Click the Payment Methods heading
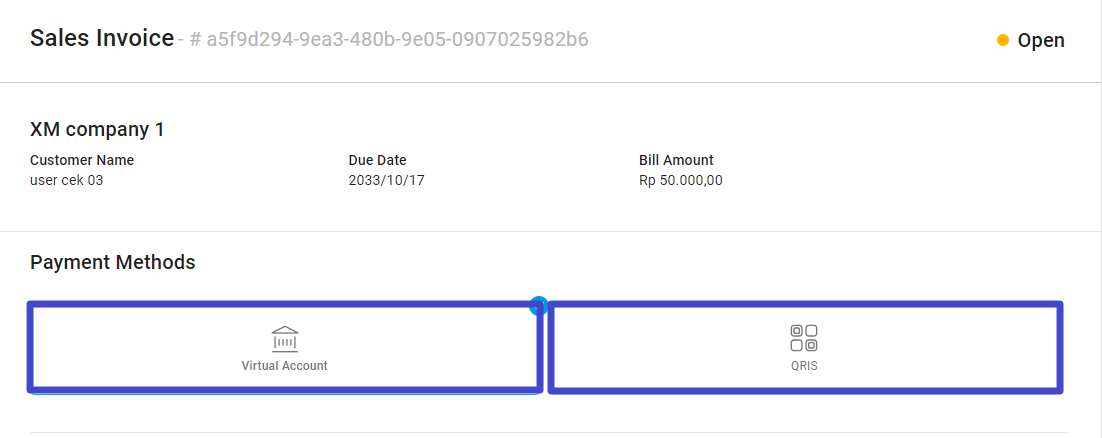 click(113, 262)
